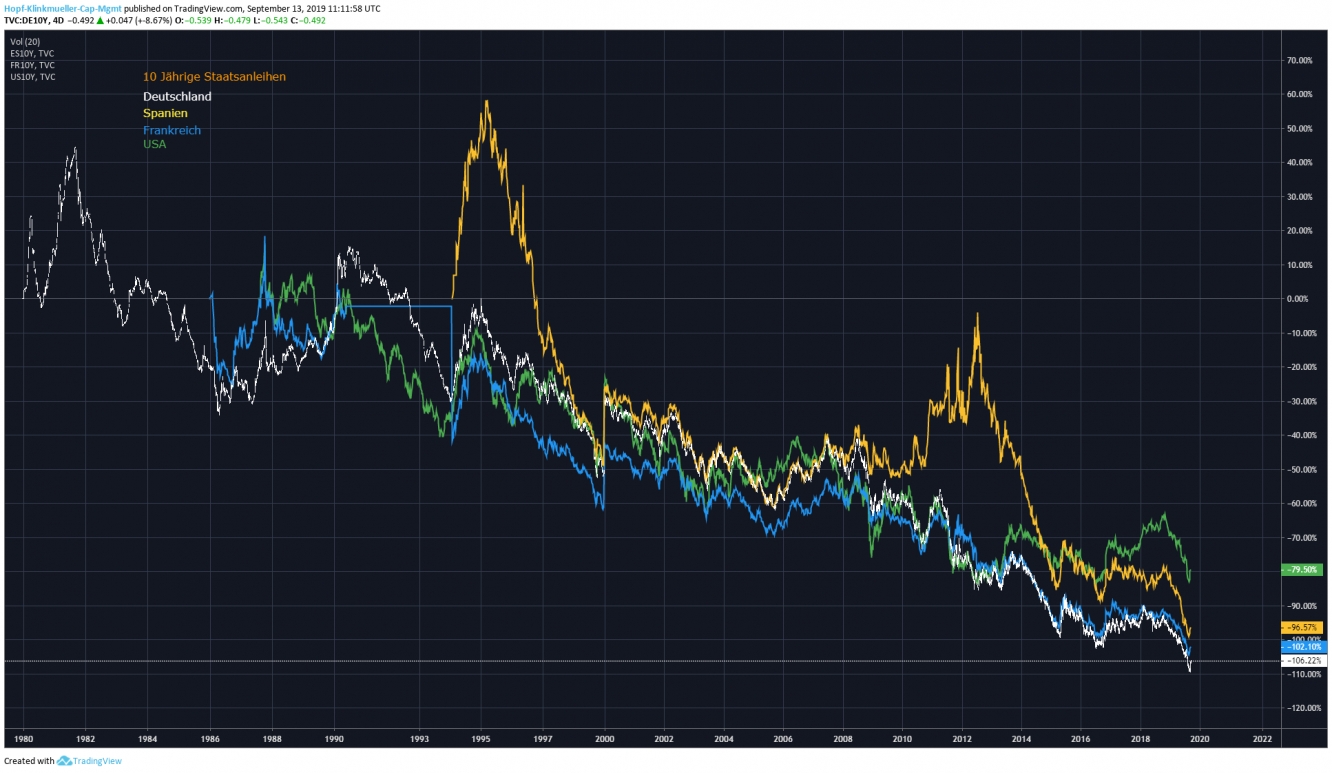Click the -110.00% price axis label
The image size is (1332, 773).
[1302, 674]
